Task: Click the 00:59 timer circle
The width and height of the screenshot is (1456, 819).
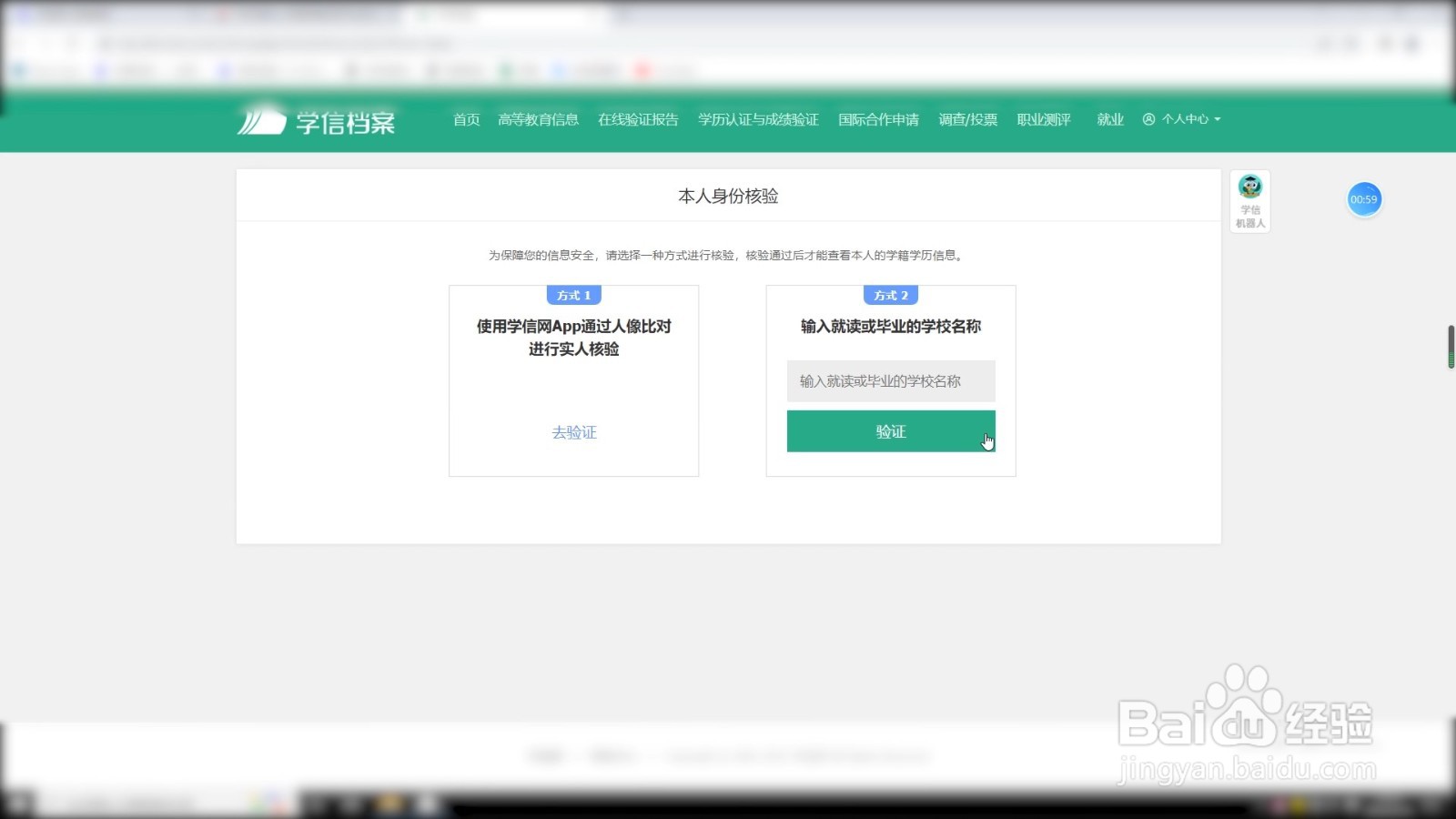Action: pos(1364,198)
